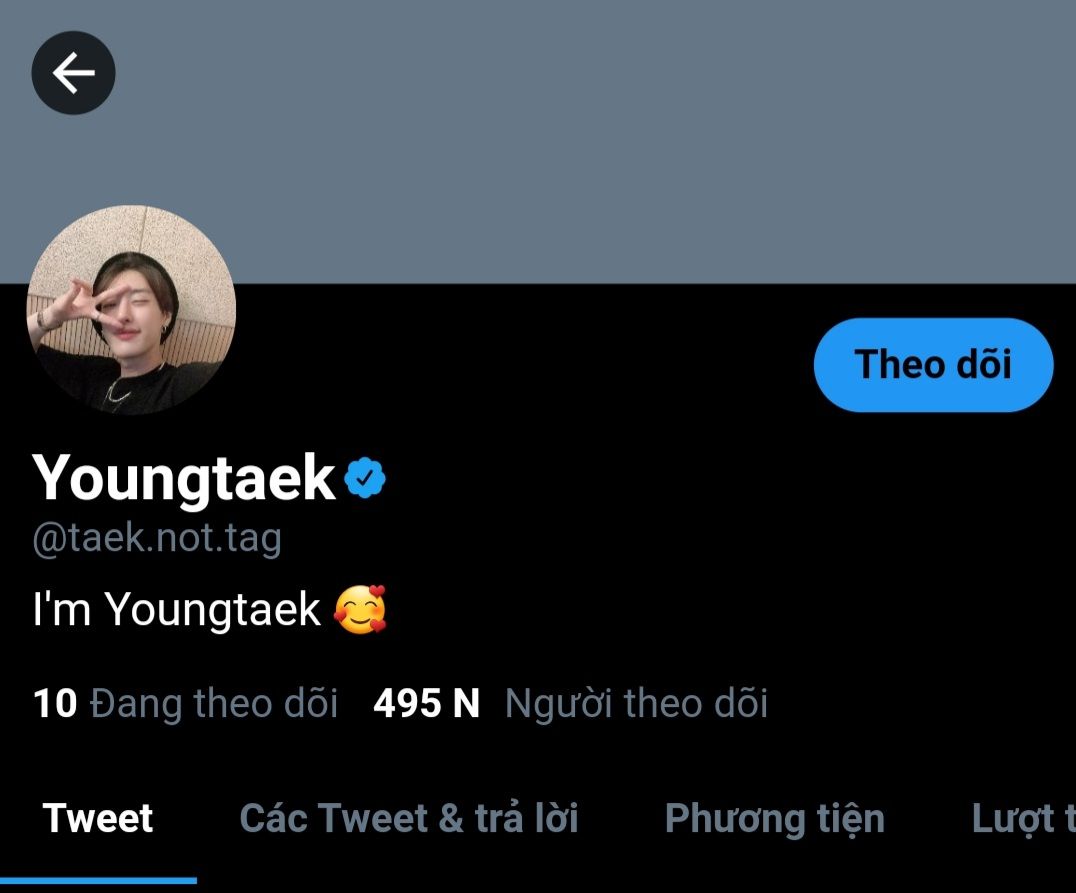Tap the 10 following count

(55, 703)
